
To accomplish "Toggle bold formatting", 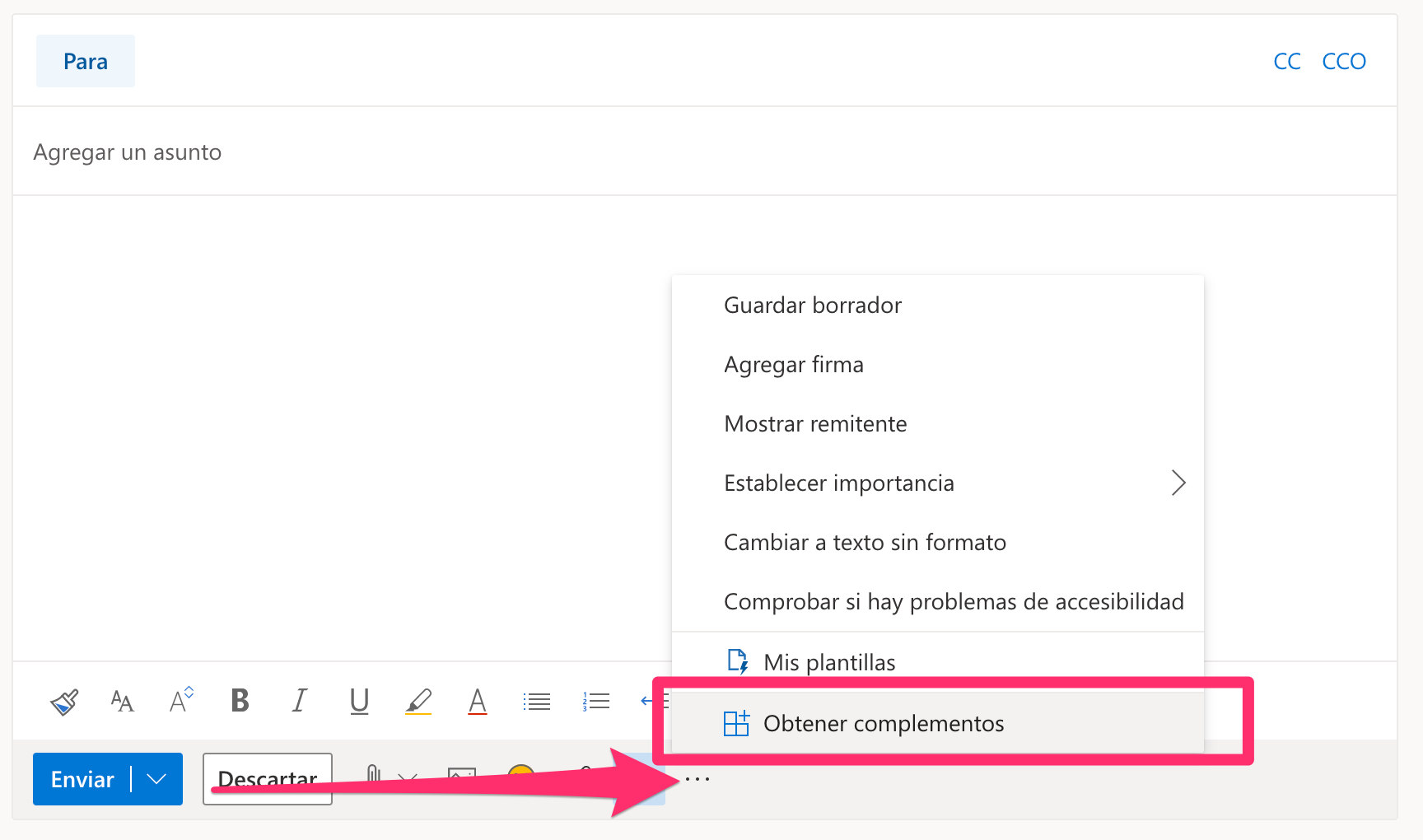I will [x=240, y=701].
